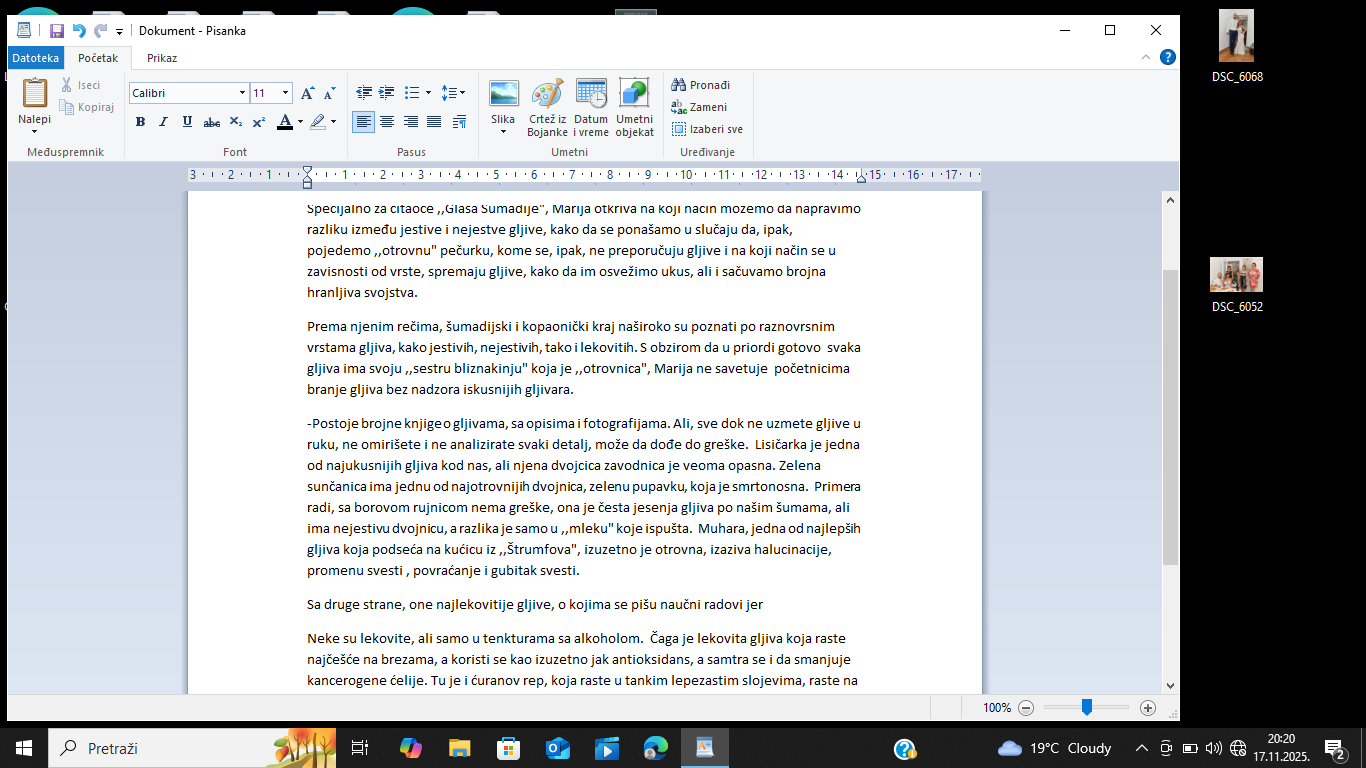The height and width of the screenshot is (768, 1366).
Task: Click the Pronađi button
Action: coord(701,85)
